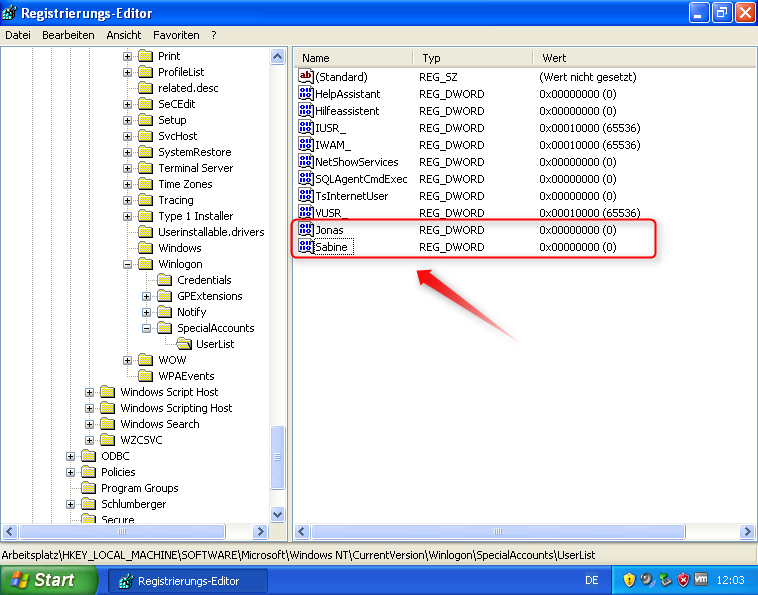The width and height of the screenshot is (758, 595).
Task: Sort values by the Typ column header
Action: click(473, 58)
